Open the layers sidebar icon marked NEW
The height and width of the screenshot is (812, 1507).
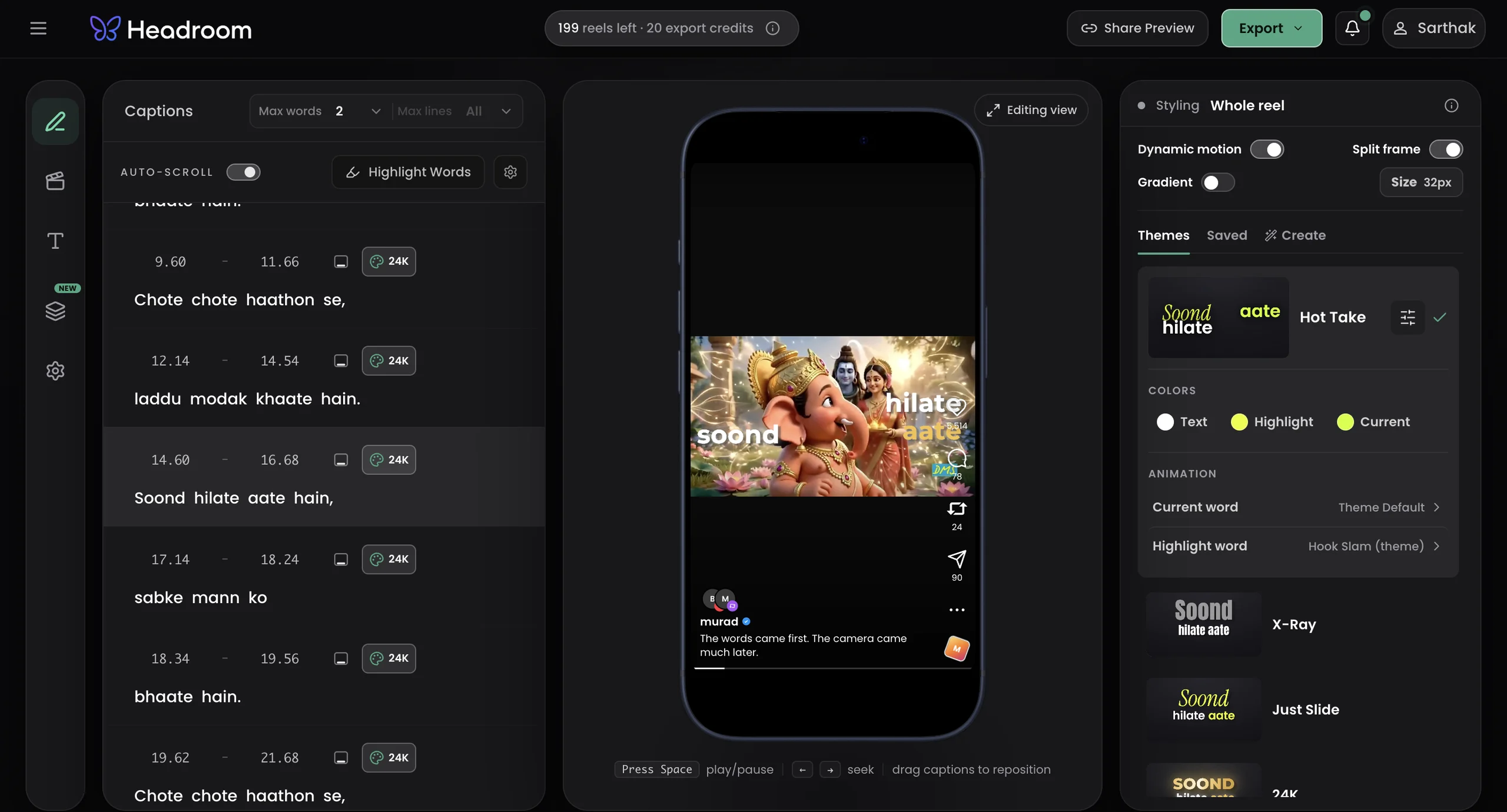coord(55,311)
